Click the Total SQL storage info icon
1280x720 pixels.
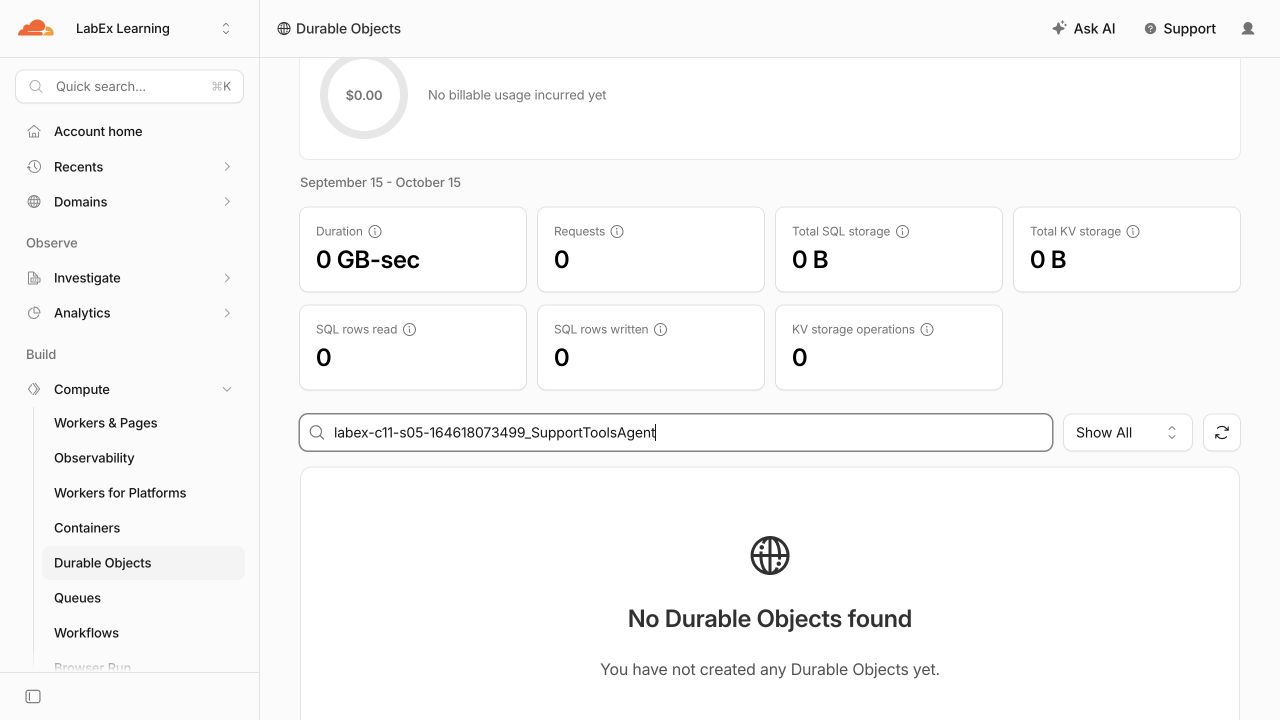coord(902,231)
